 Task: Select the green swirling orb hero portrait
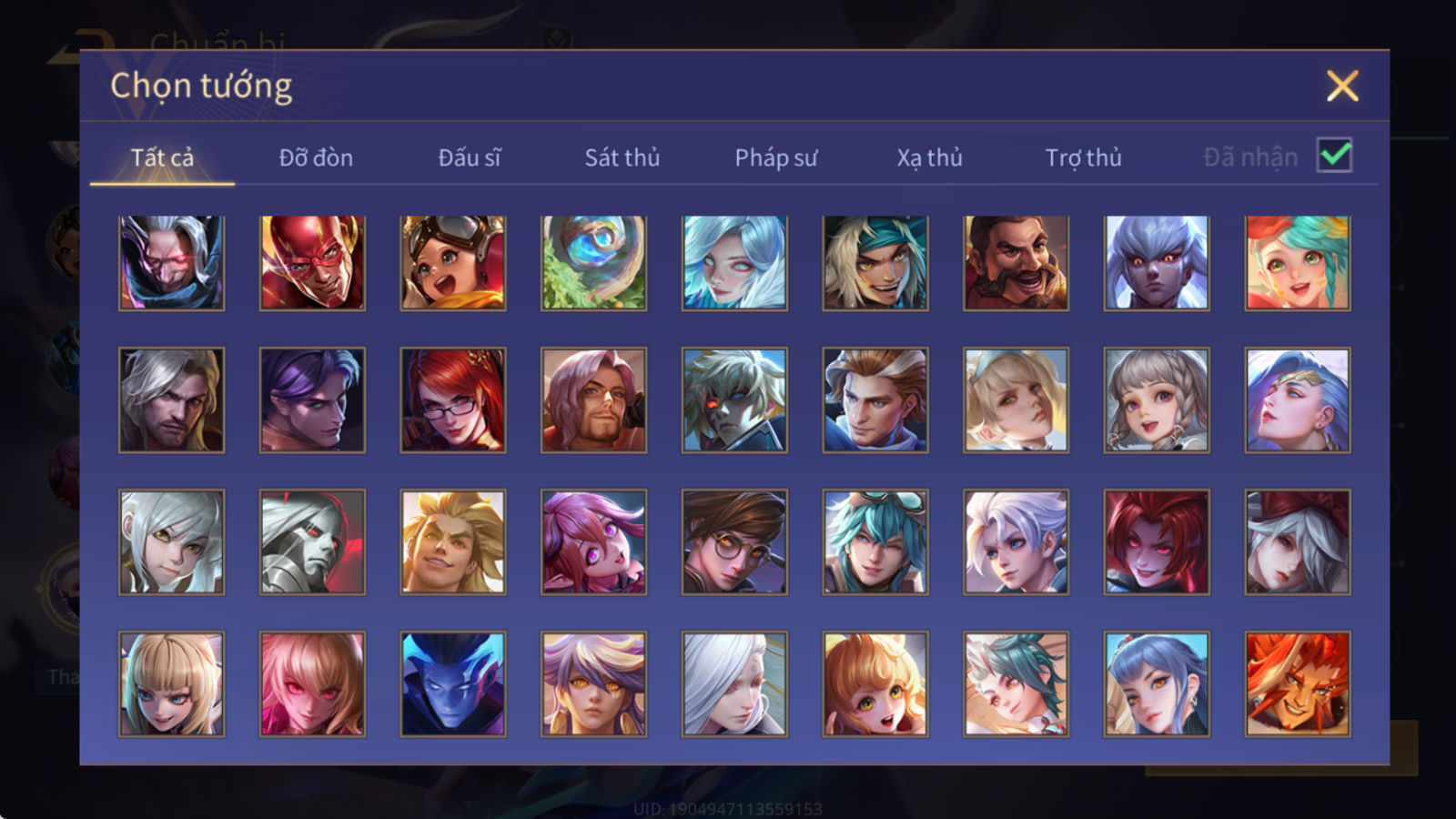pos(593,263)
